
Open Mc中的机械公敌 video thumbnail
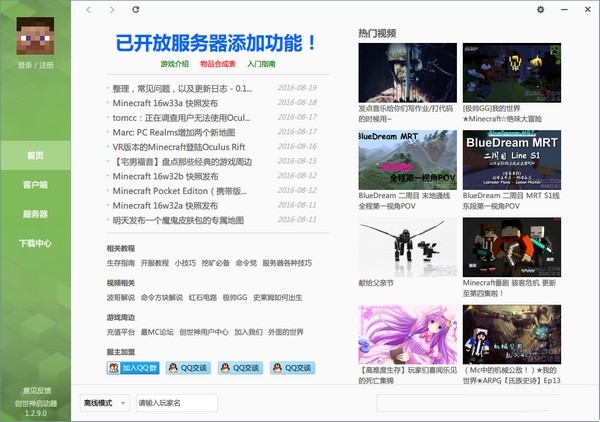(x=512, y=334)
